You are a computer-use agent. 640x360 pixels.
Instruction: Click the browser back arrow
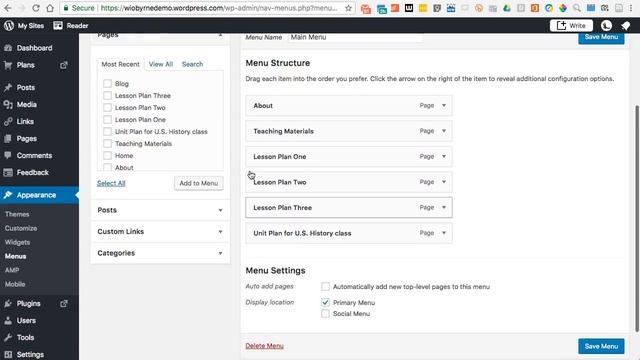8,8
